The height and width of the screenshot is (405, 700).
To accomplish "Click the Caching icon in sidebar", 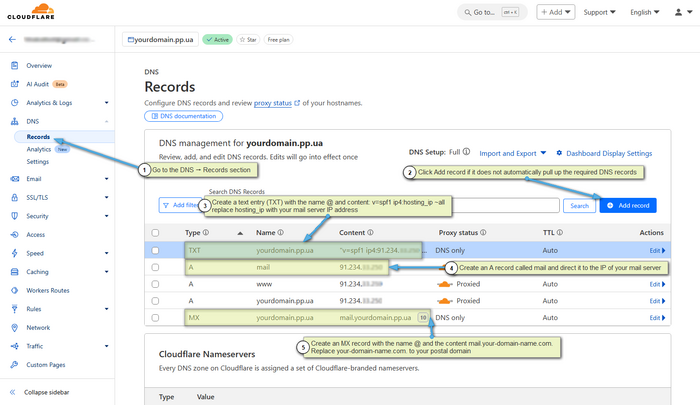I will click(x=15, y=271).
